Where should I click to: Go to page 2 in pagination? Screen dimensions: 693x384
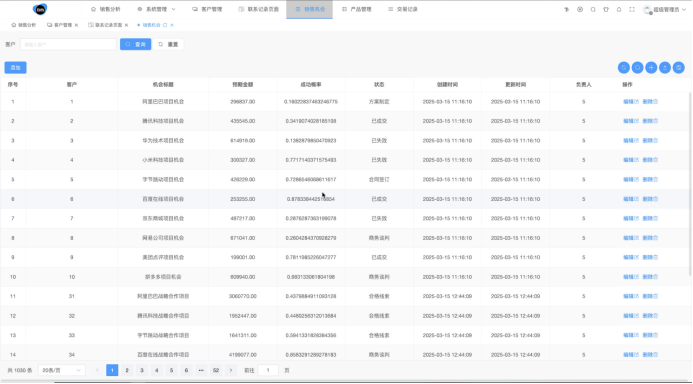coord(127,370)
